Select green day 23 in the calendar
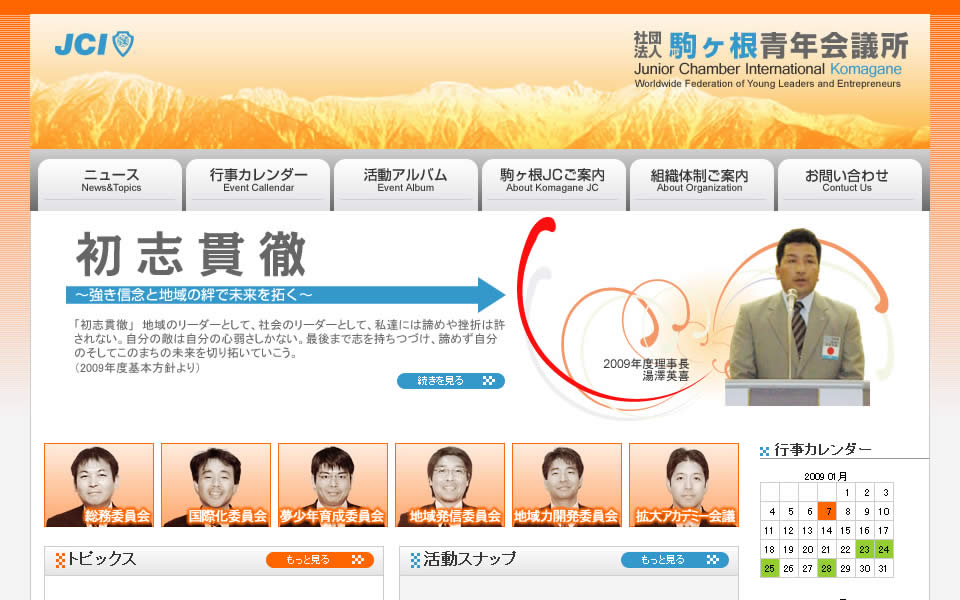Viewport: 960px width, 600px height. pyautogui.click(x=864, y=549)
